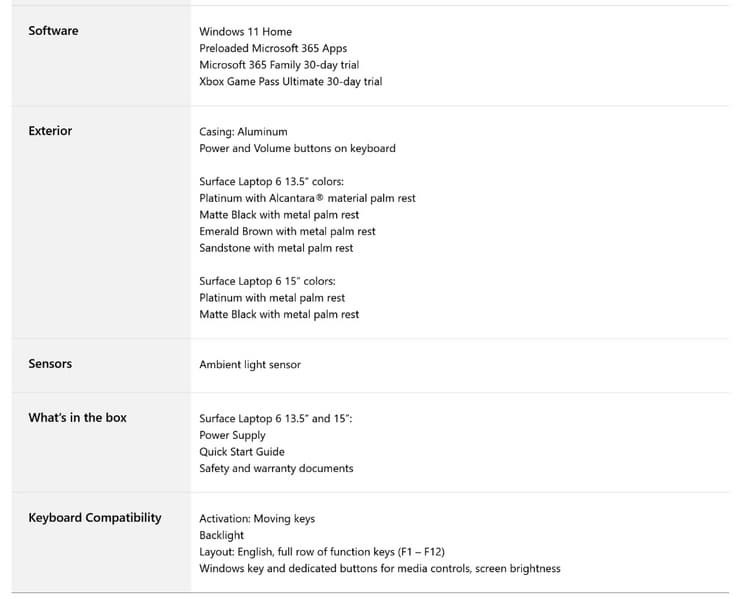Click Preloaded Microsoft 365 Apps line
Screen dimensions: 736x599
[273, 48]
